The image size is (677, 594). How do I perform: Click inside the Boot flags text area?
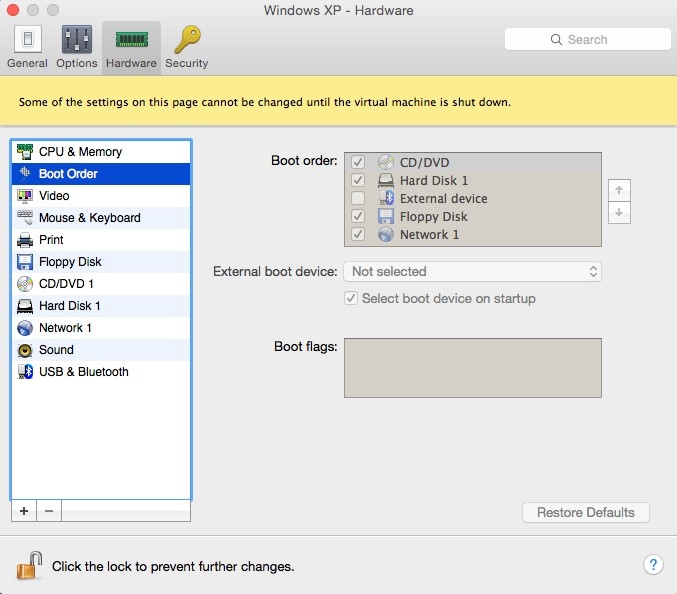[472, 368]
